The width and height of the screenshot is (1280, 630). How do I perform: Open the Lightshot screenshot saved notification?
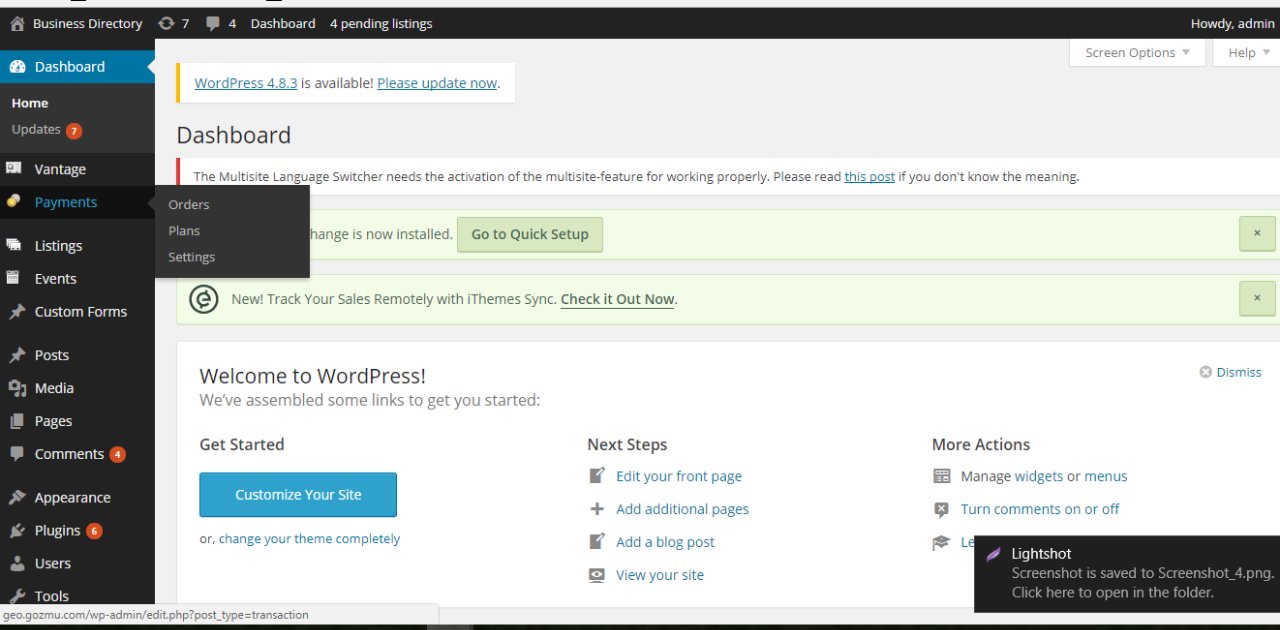[1127, 573]
